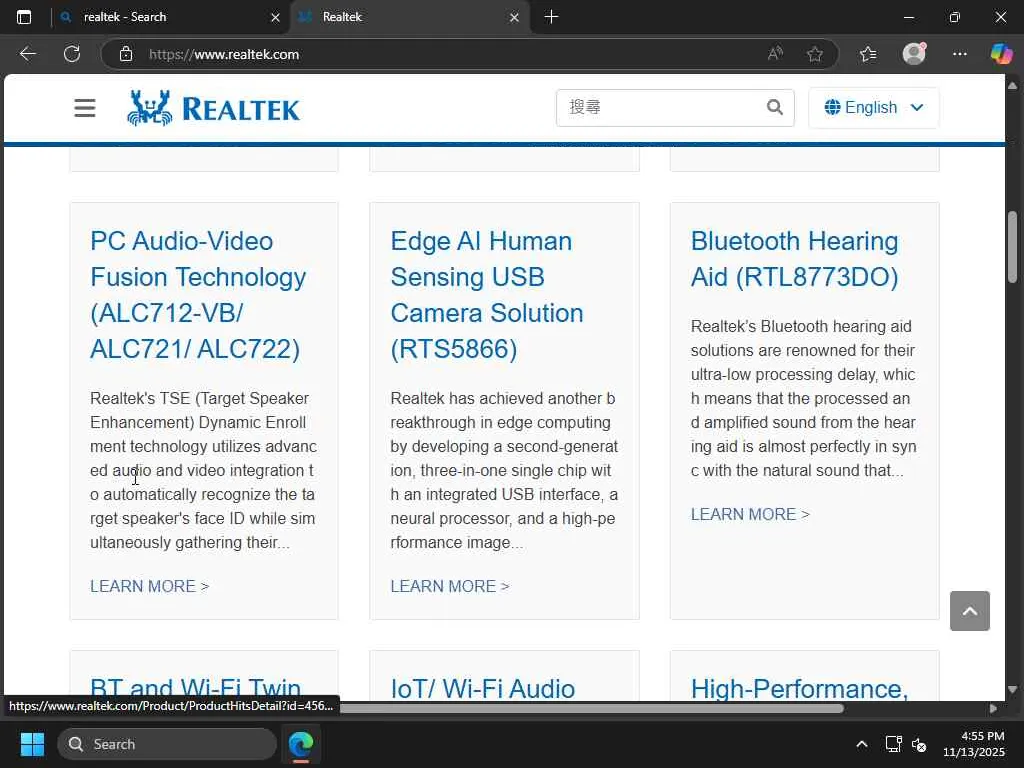Screen dimensions: 1024x768
Task: Refresh the Realtek page
Action: [72, 54]
